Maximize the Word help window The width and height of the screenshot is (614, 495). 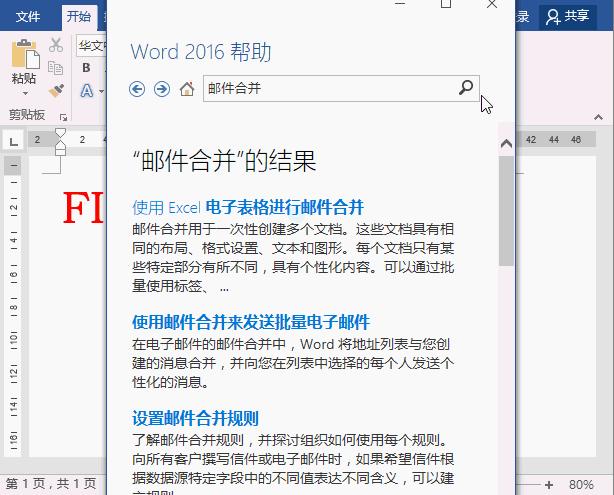(446, 4)
